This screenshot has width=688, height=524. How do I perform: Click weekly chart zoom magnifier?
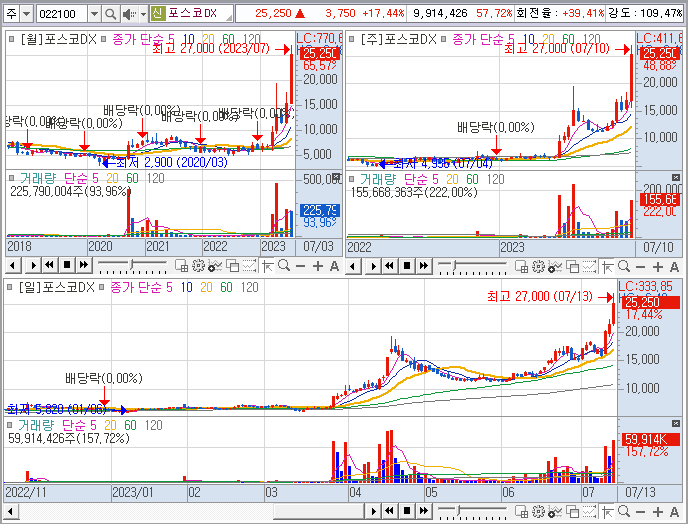[624, 266]
